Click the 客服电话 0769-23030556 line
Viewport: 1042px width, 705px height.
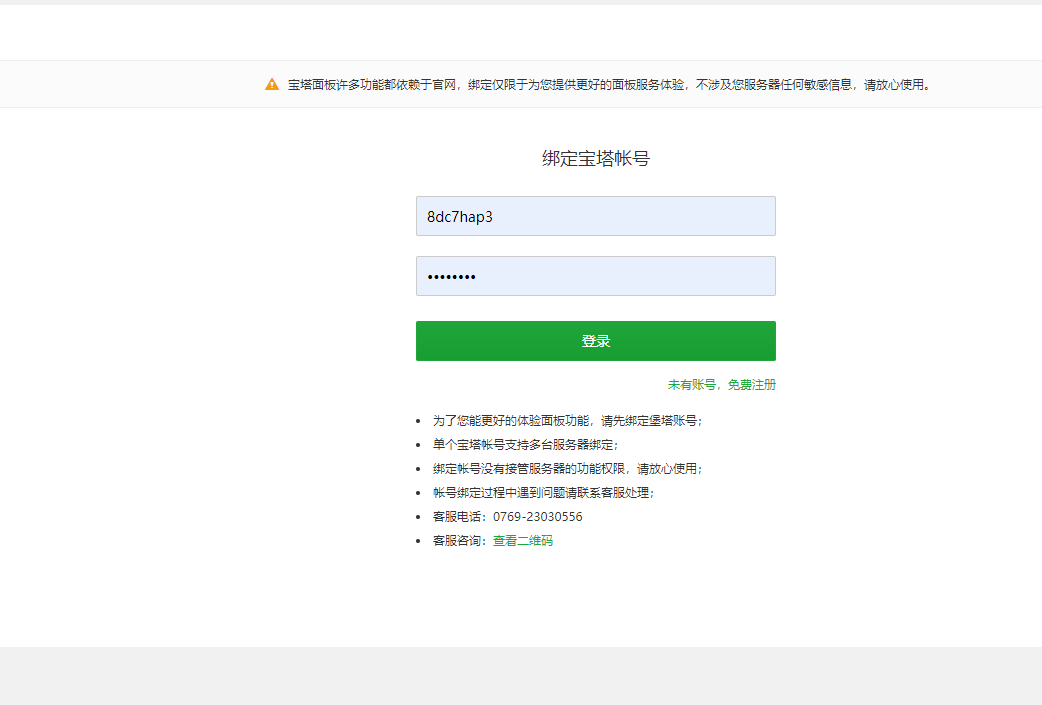point(508,517)
